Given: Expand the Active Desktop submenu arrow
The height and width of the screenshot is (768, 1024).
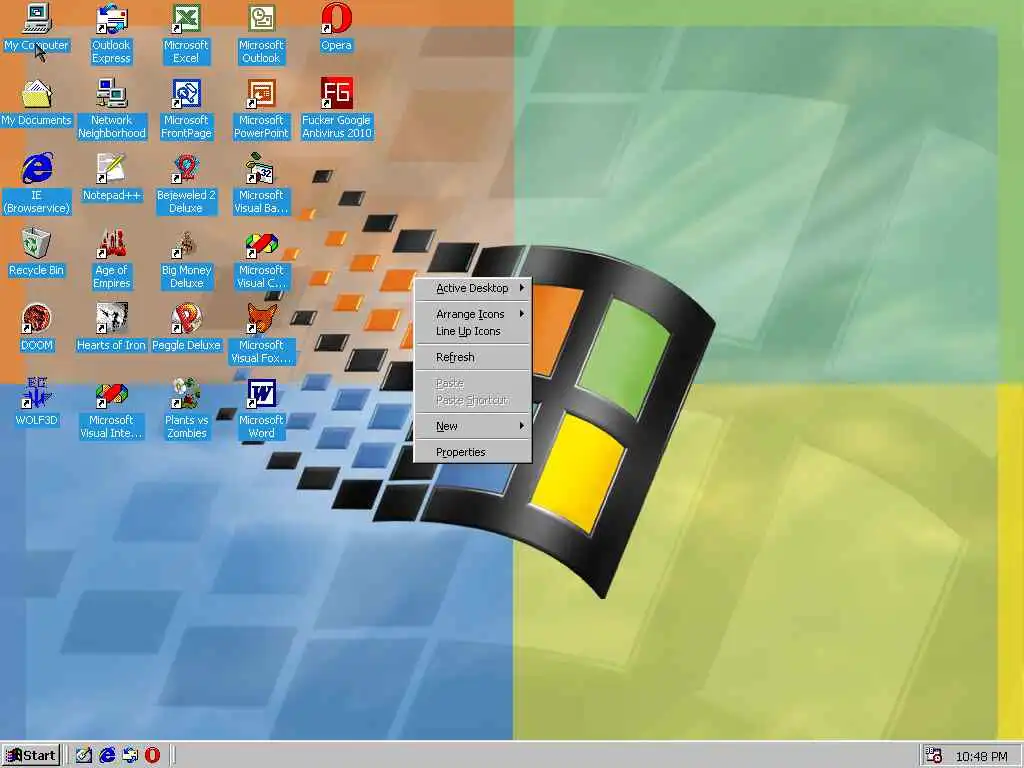Looking at the screenshot, I should point(522,287).
